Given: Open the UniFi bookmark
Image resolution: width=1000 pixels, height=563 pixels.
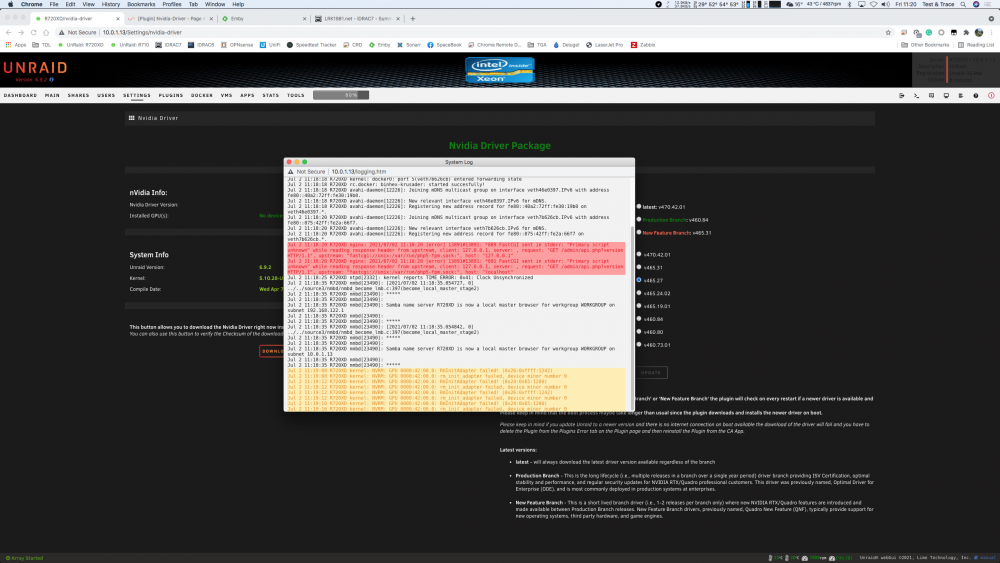Looking at the screenshot, I should pyautogui.click(x=270, y=45).
